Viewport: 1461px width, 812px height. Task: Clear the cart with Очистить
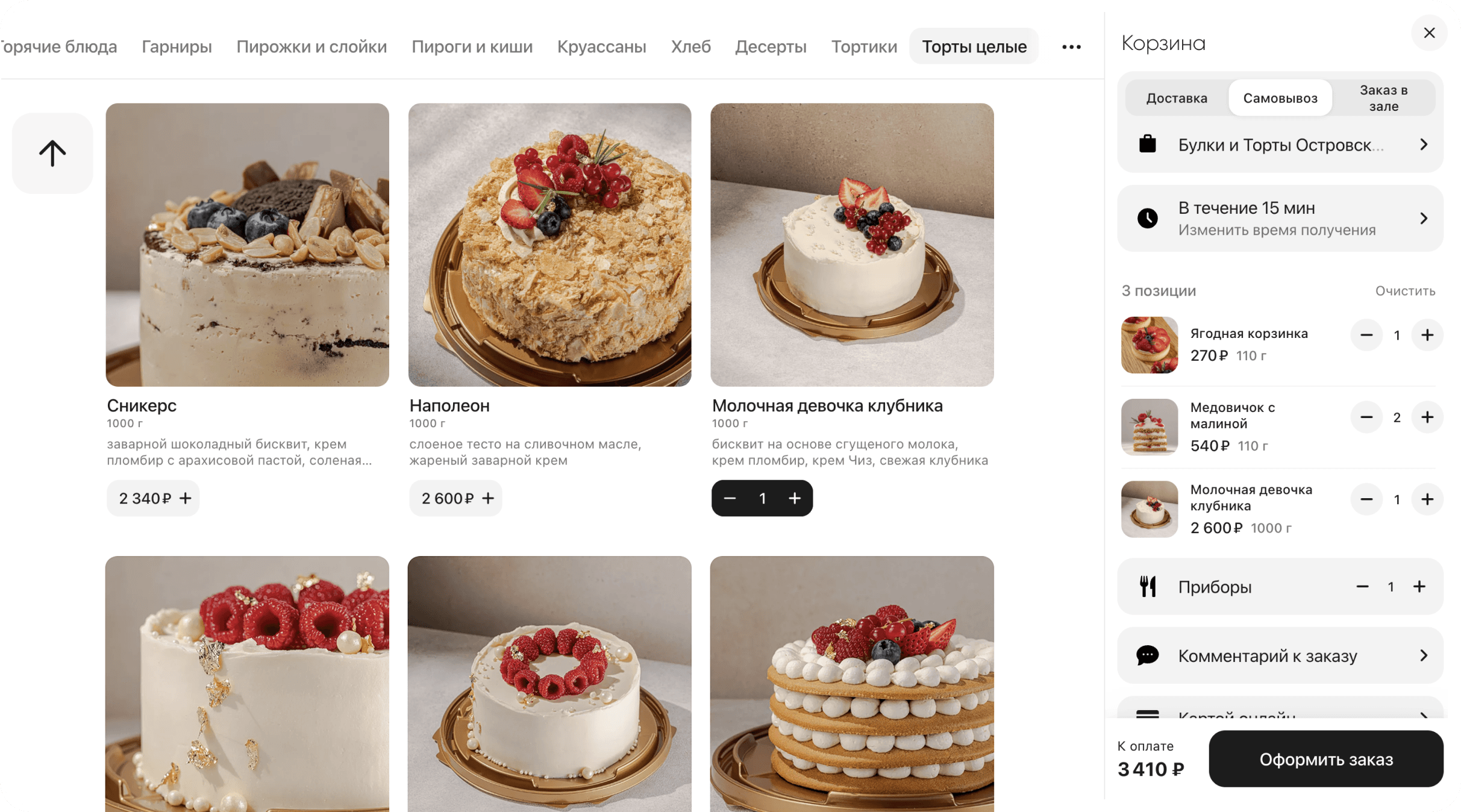click(x=1404, y=291)
